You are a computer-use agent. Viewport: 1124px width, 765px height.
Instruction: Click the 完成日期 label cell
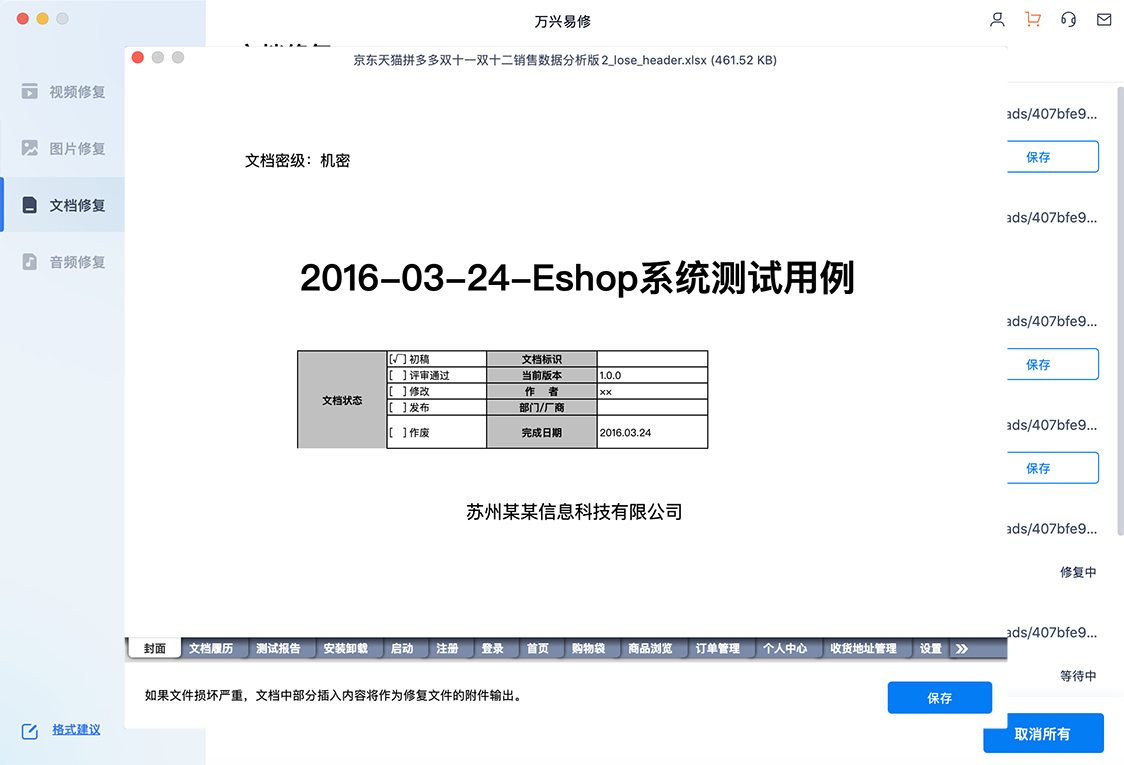[x=542, y=432]
